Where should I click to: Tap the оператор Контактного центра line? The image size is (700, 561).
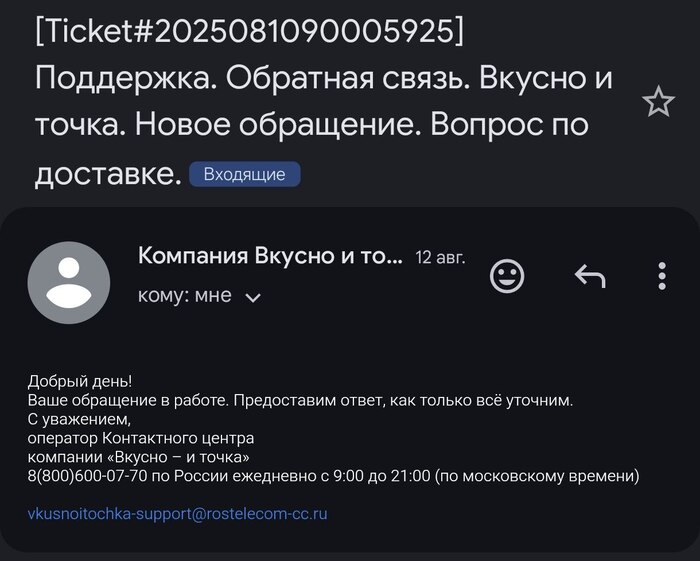[x=141, y=438]
